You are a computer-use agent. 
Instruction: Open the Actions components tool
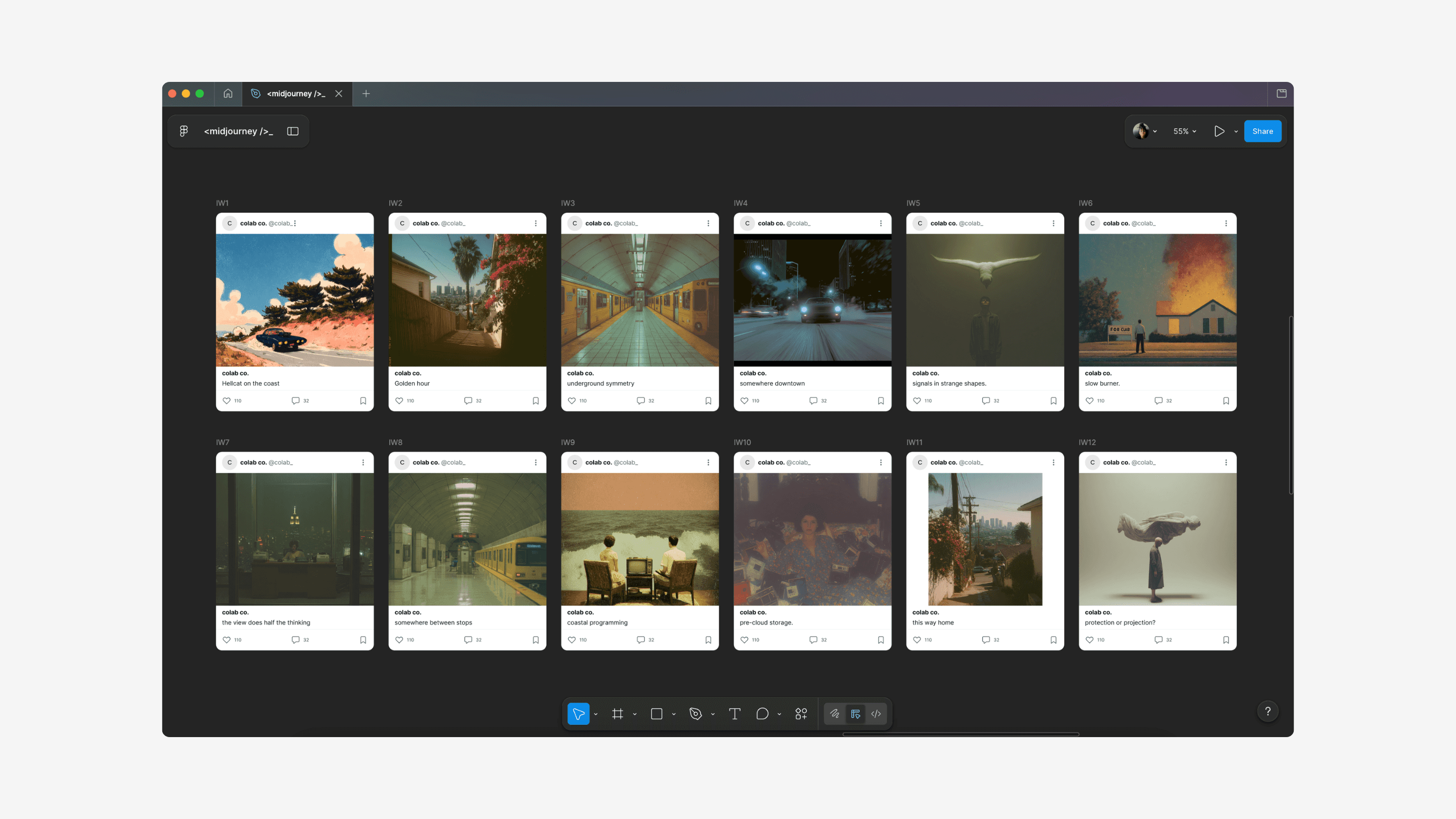801,714
